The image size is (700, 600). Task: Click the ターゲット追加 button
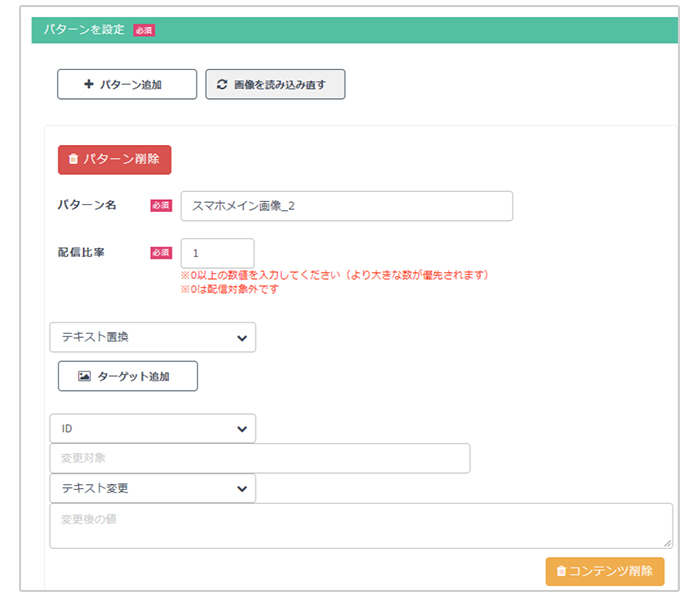tap(128, 376)
